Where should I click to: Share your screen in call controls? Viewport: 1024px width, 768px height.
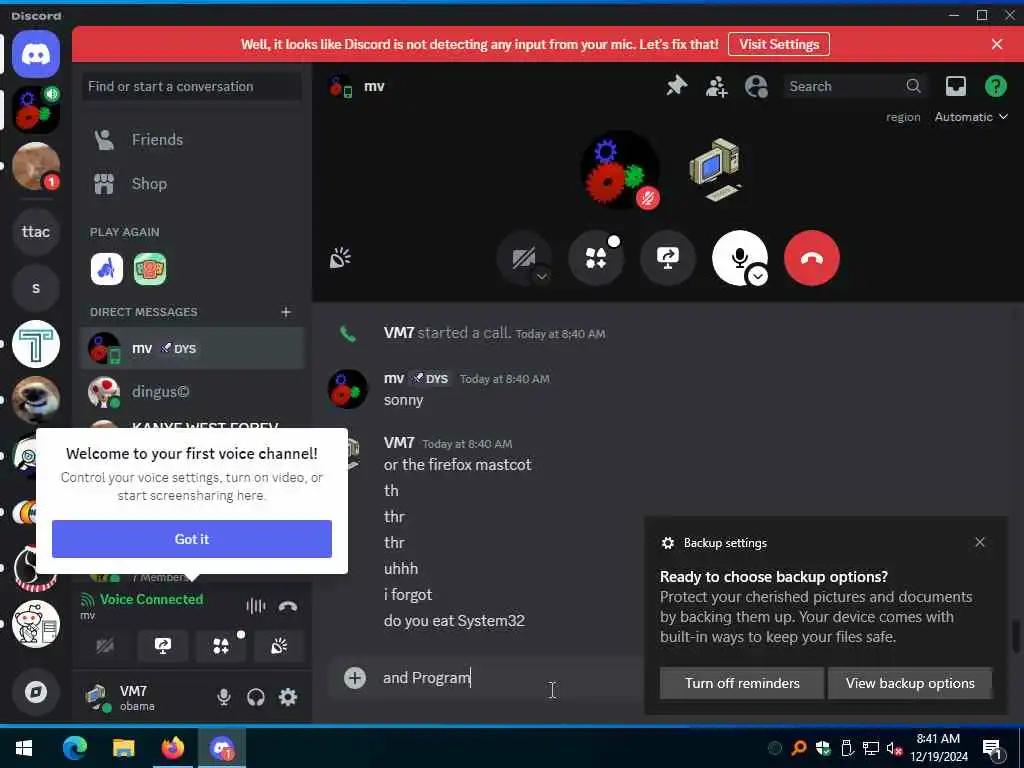pyautogui.click(x=667, y=258)
